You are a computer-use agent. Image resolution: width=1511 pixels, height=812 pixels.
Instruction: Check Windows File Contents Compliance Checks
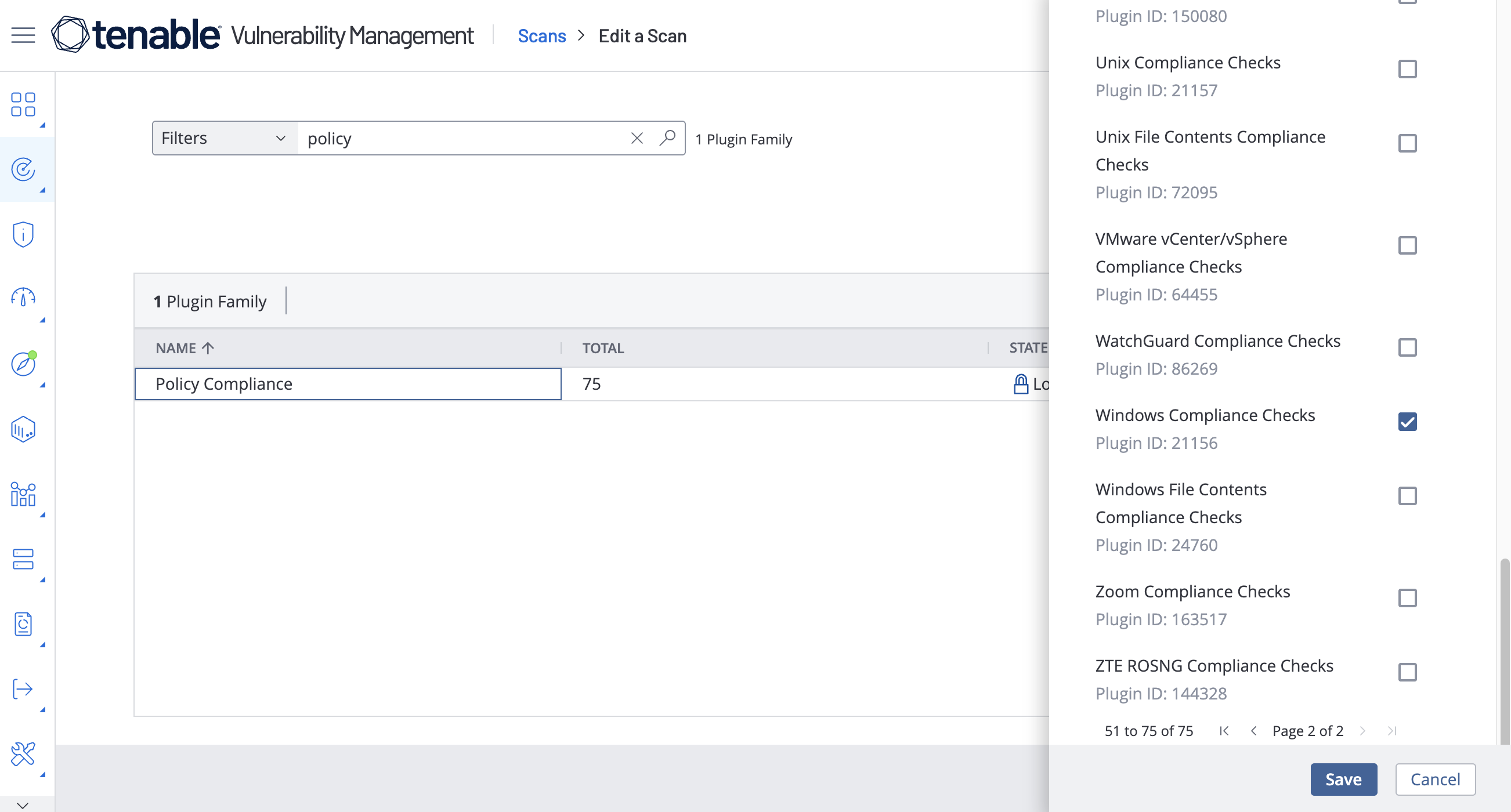[x=1407, y=495]
